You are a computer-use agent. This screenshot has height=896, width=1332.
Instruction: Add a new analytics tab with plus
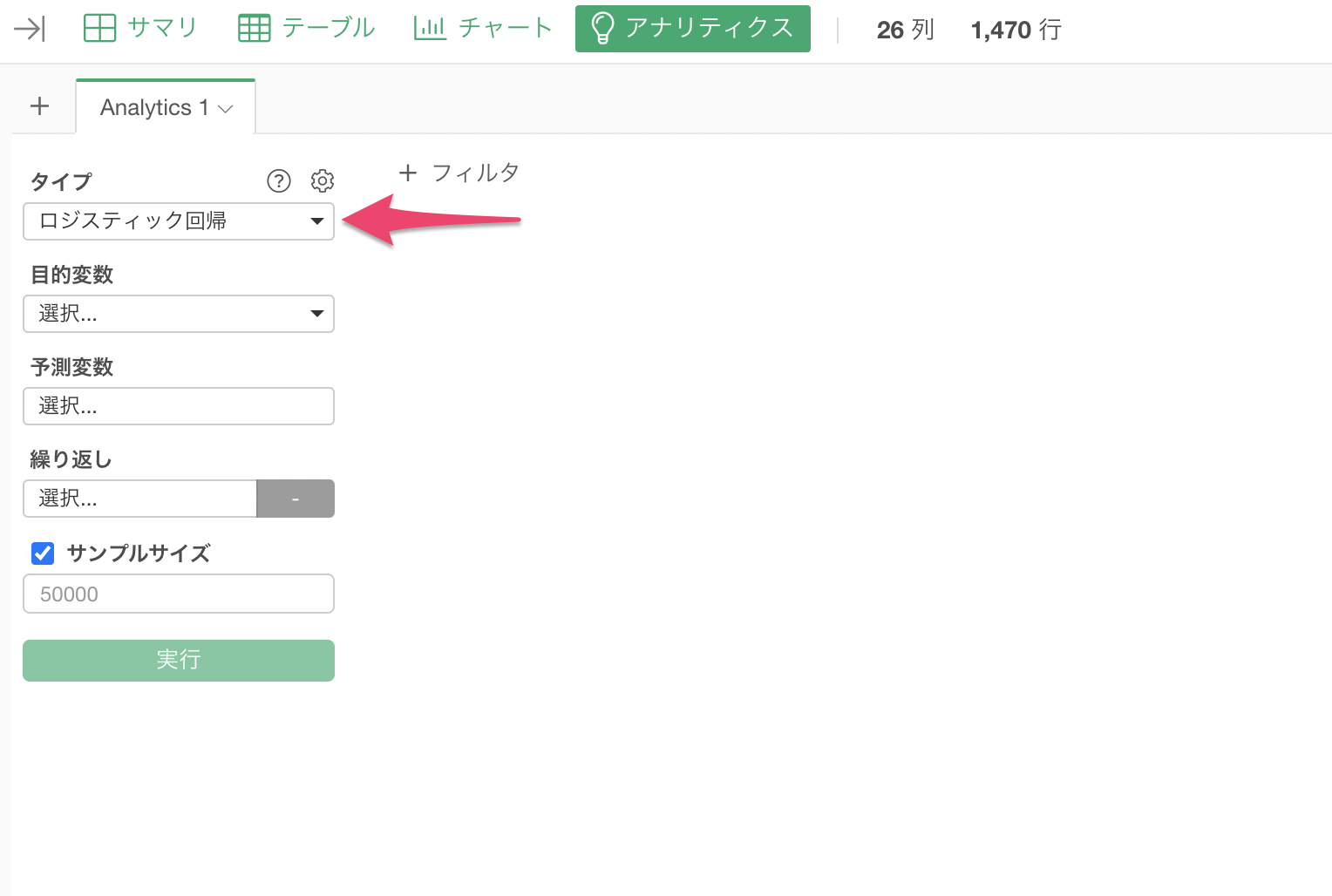point(40,106)
